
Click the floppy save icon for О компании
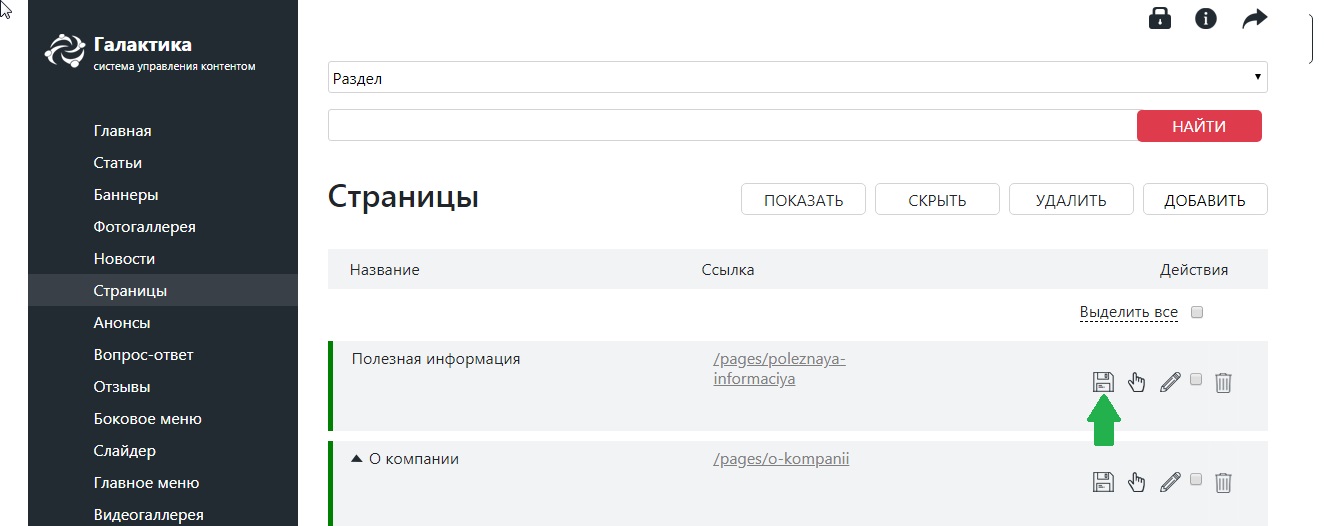[1102, 482]
